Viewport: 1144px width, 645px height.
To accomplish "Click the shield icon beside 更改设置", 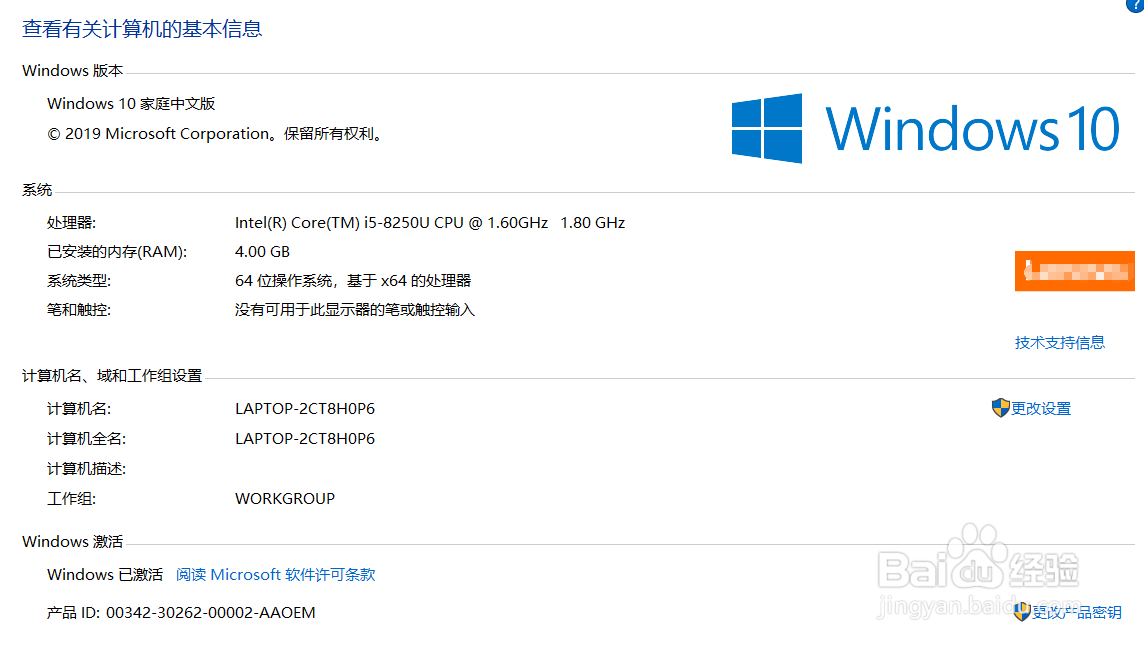I will click(x=1000, y=408).
